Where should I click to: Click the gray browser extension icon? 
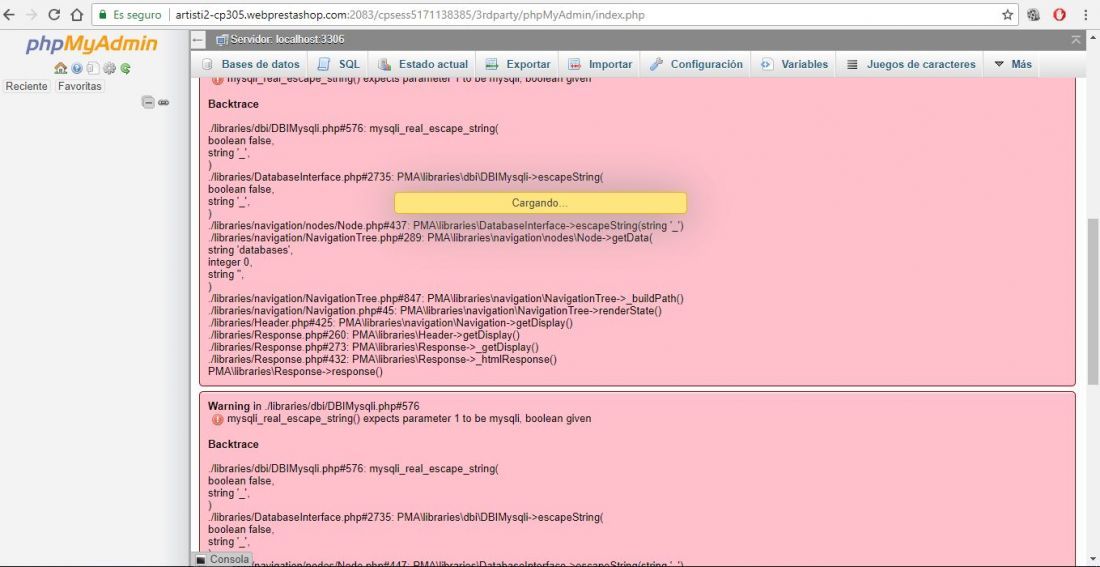(x=1033, y=15)
